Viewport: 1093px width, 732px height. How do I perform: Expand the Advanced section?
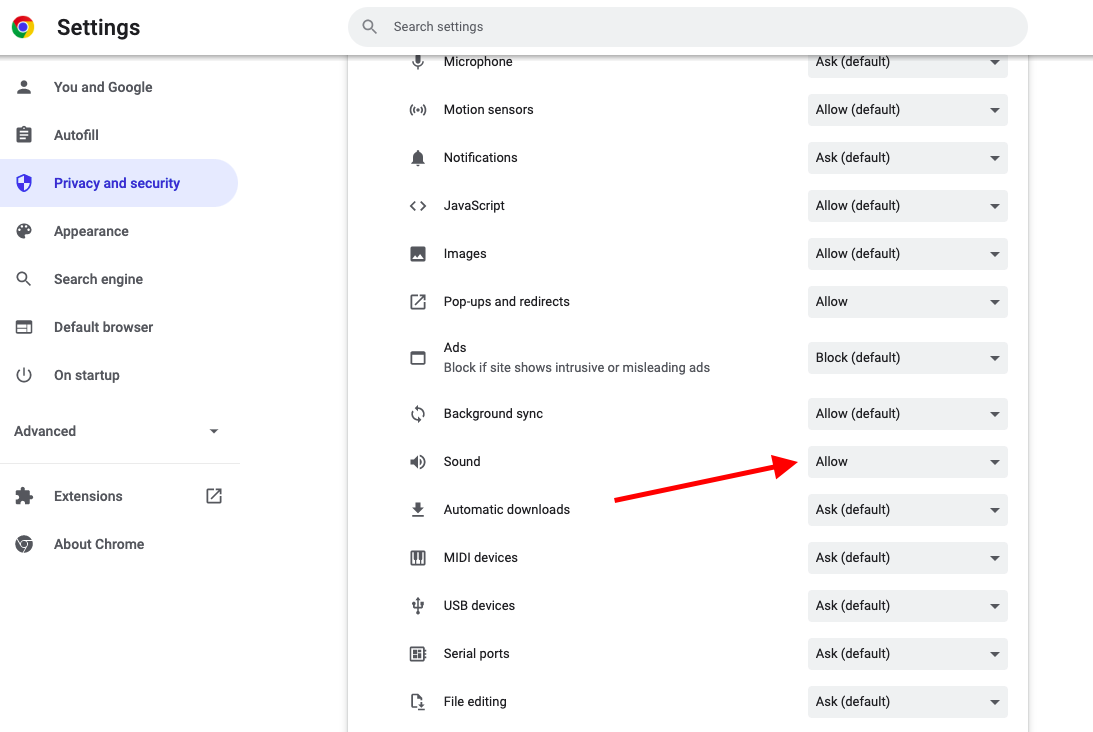point(120,431)
